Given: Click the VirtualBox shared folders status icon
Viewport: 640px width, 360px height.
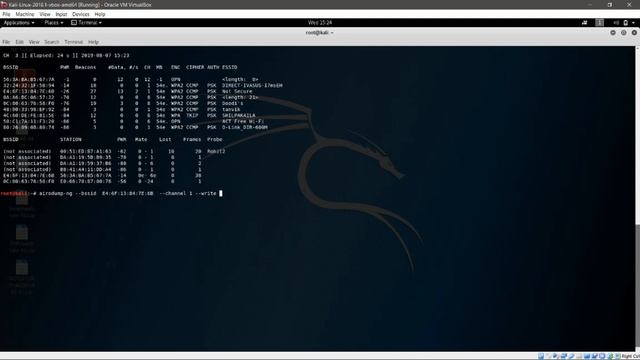Looking at the screenshot, I should pos(579,356).
